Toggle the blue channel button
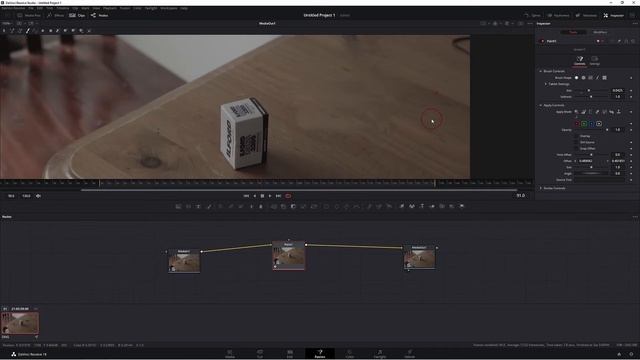This screenshot has width=640, height=360. (x=591, y=124)
